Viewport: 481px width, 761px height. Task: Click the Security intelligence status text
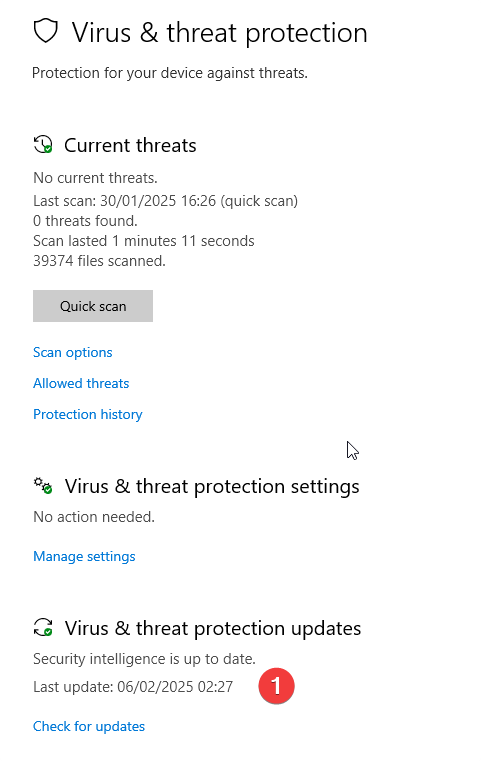144,659
